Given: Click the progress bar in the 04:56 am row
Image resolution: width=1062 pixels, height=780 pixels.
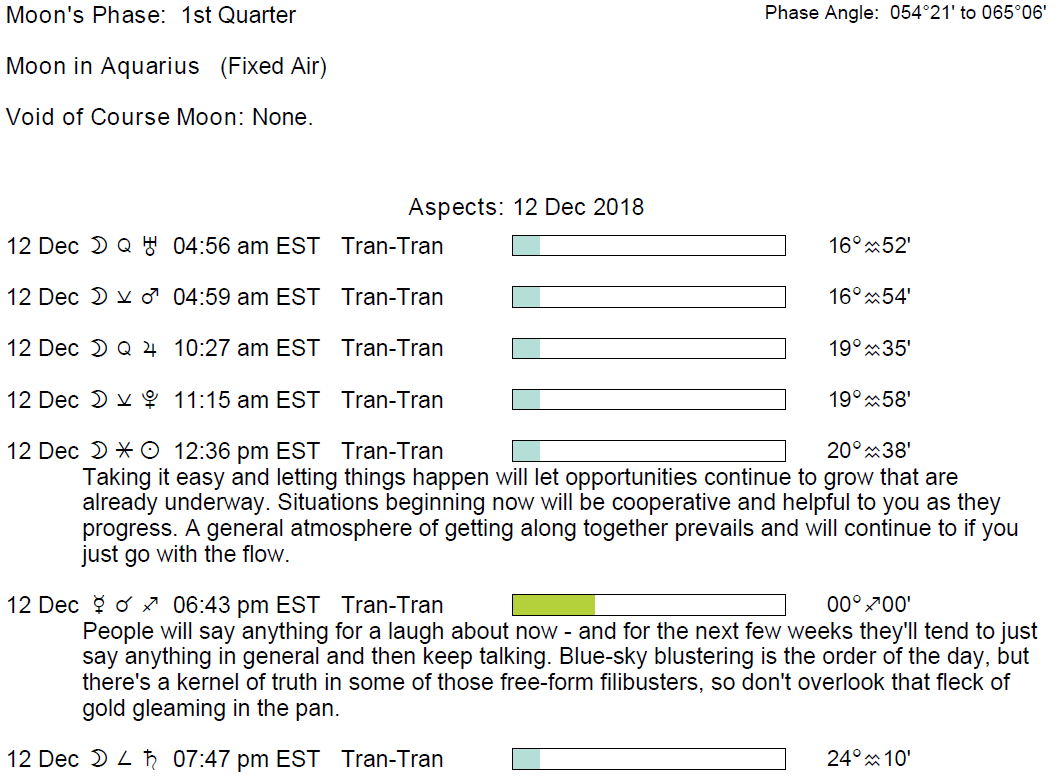Looking at the screenshot, I should [648, 246].
